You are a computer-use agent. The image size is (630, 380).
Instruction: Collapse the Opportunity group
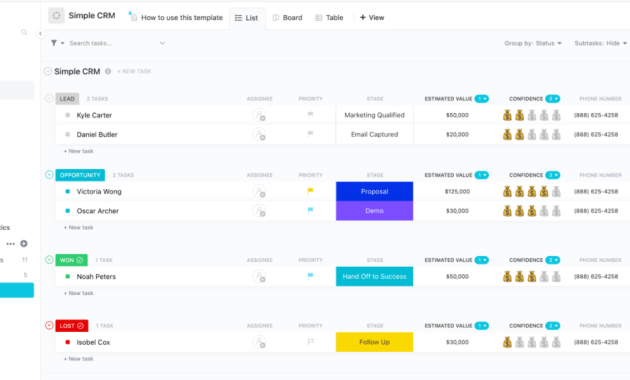coord(49,175)
